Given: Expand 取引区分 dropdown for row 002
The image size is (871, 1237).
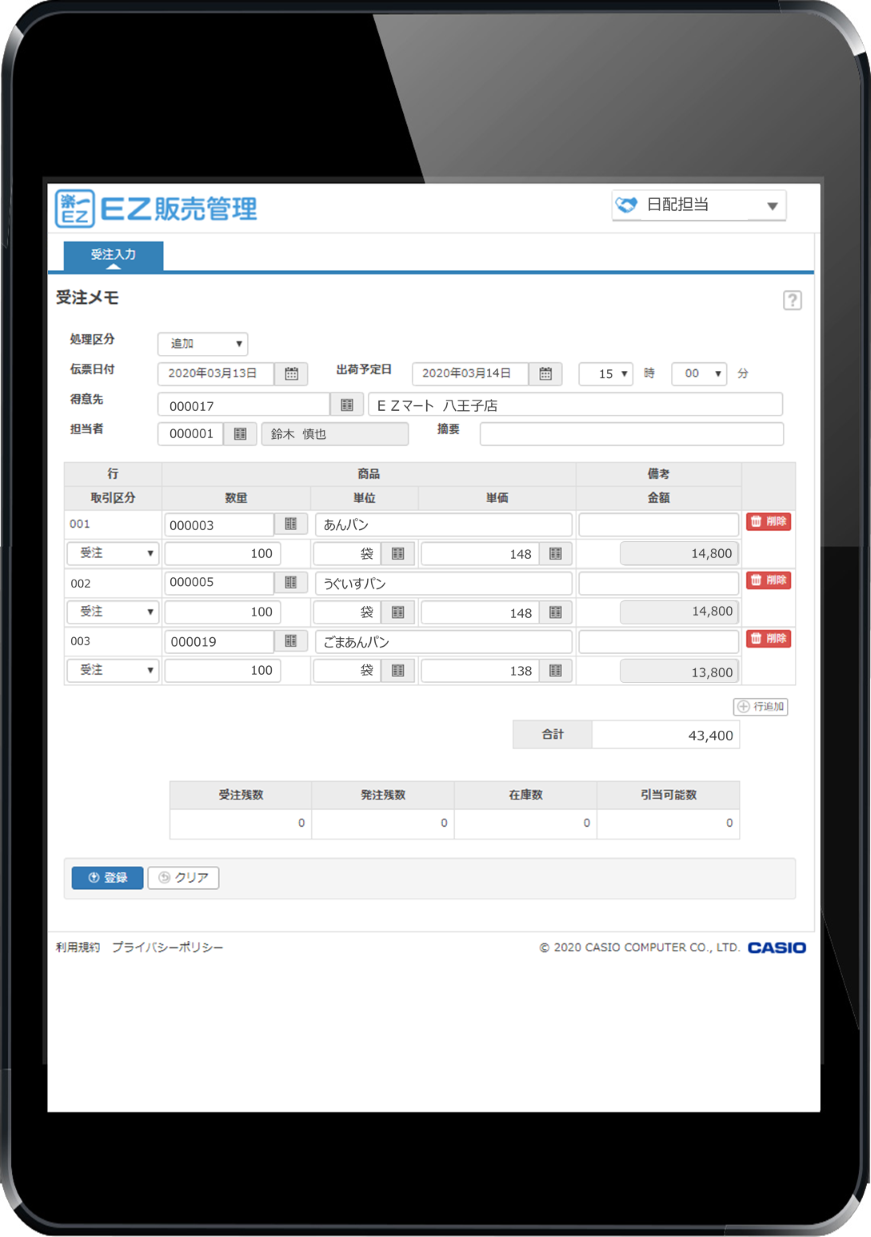Looking at the screenshot, I should point(113,612).
